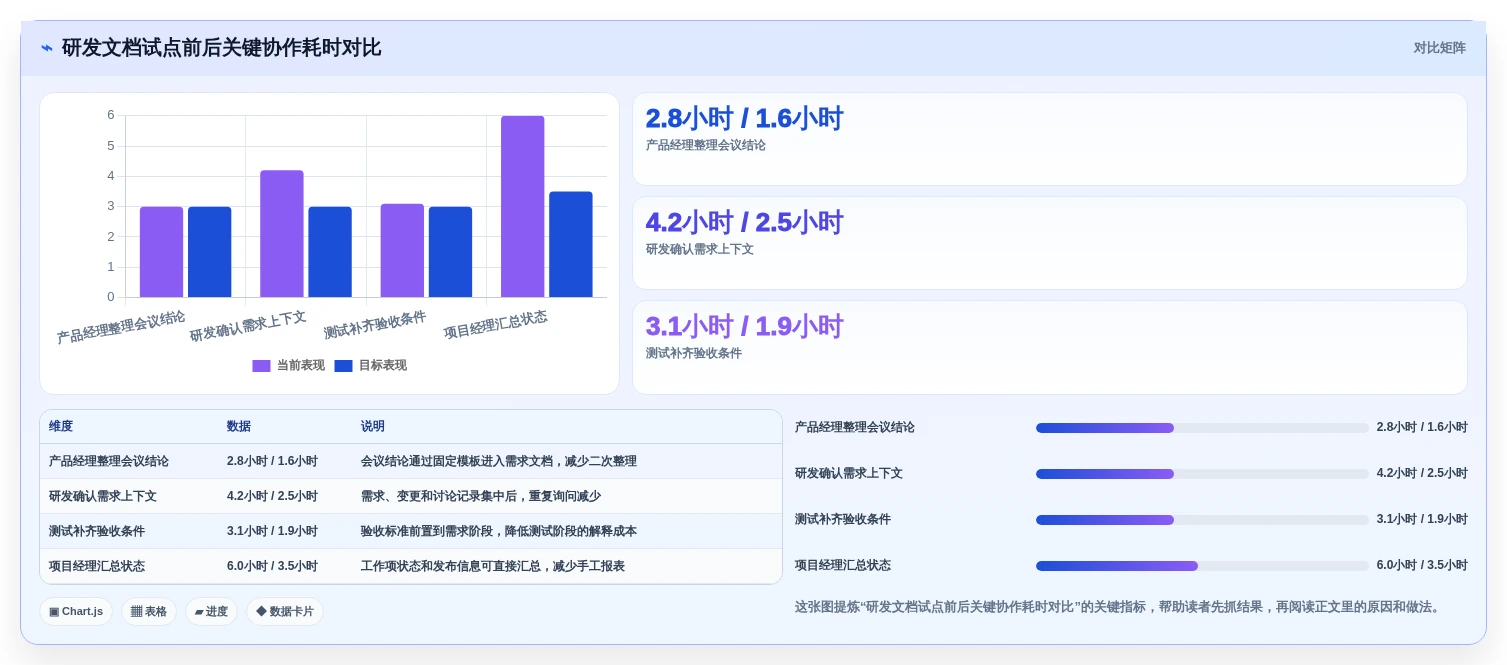1507x665 pixels.
Task: Toggle the 目标表现 legend swatch
Action: pos(343,366)
